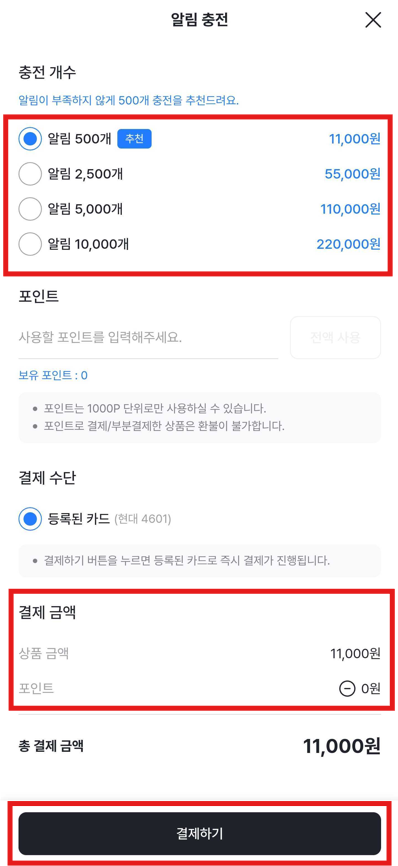This screenshot has height=866, width=398.
Task: Click the 500개 충전 recommendation text
Action: 128,101
